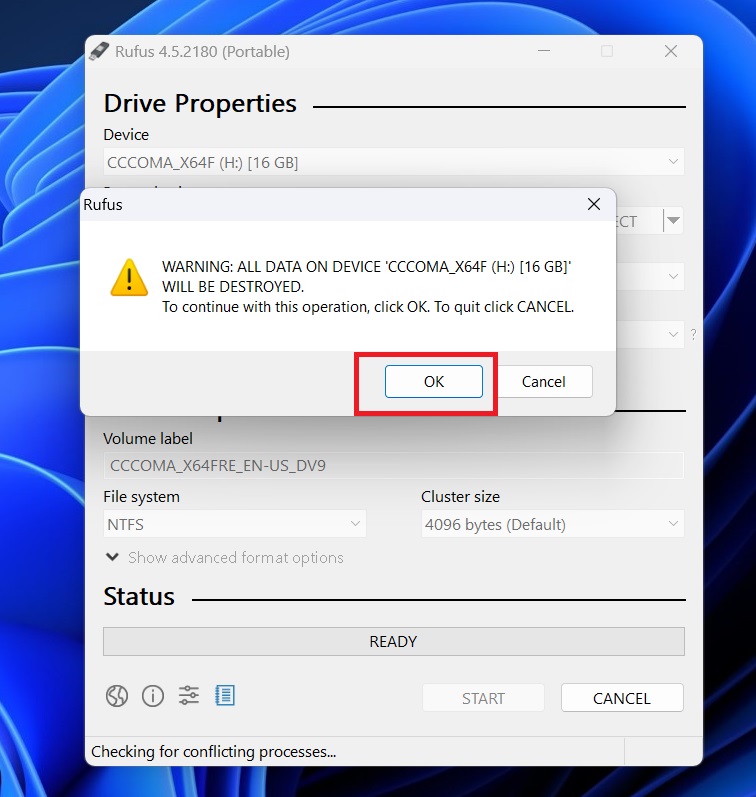The image size is (756, 797).
Task: Click the main window CANCEL button
Action: (622, 698)
